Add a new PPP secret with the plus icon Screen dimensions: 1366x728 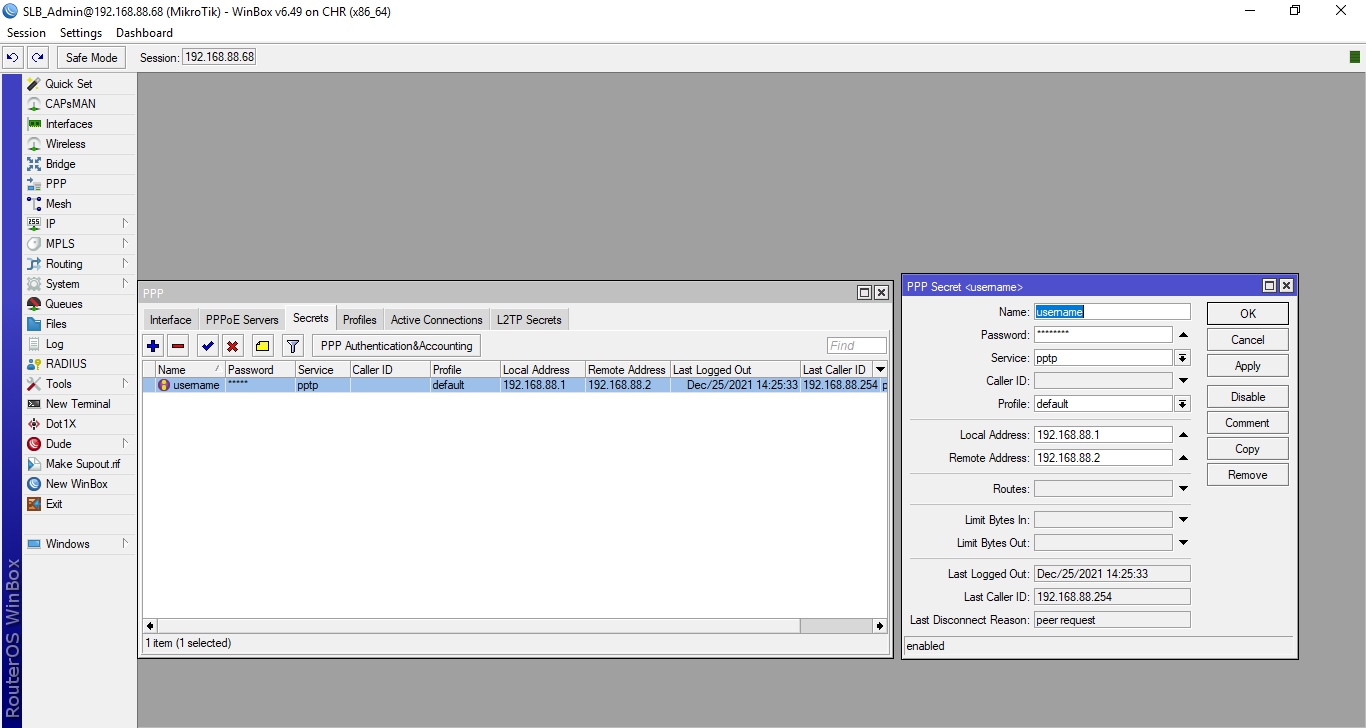coord(152,345)
